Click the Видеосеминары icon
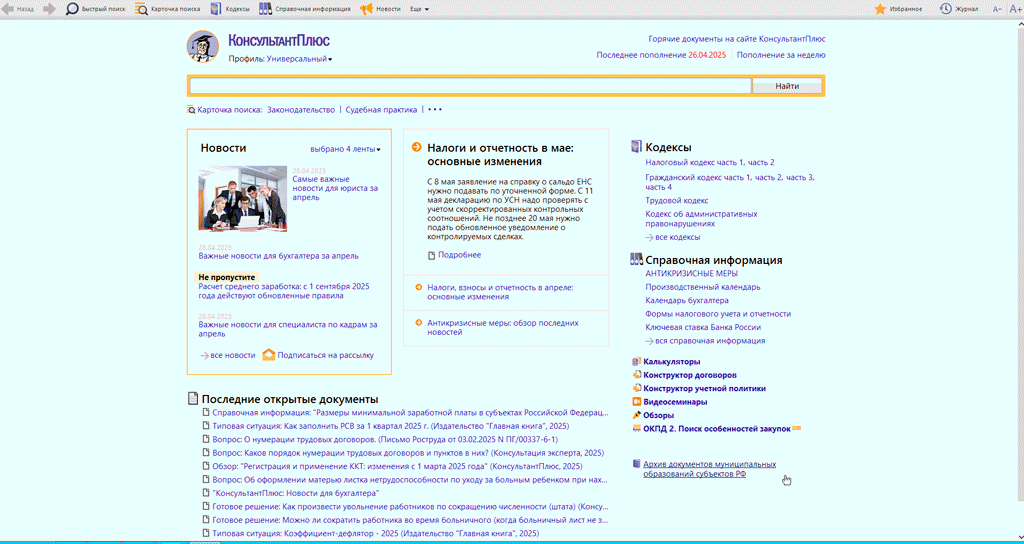 (x=637, y=402)
